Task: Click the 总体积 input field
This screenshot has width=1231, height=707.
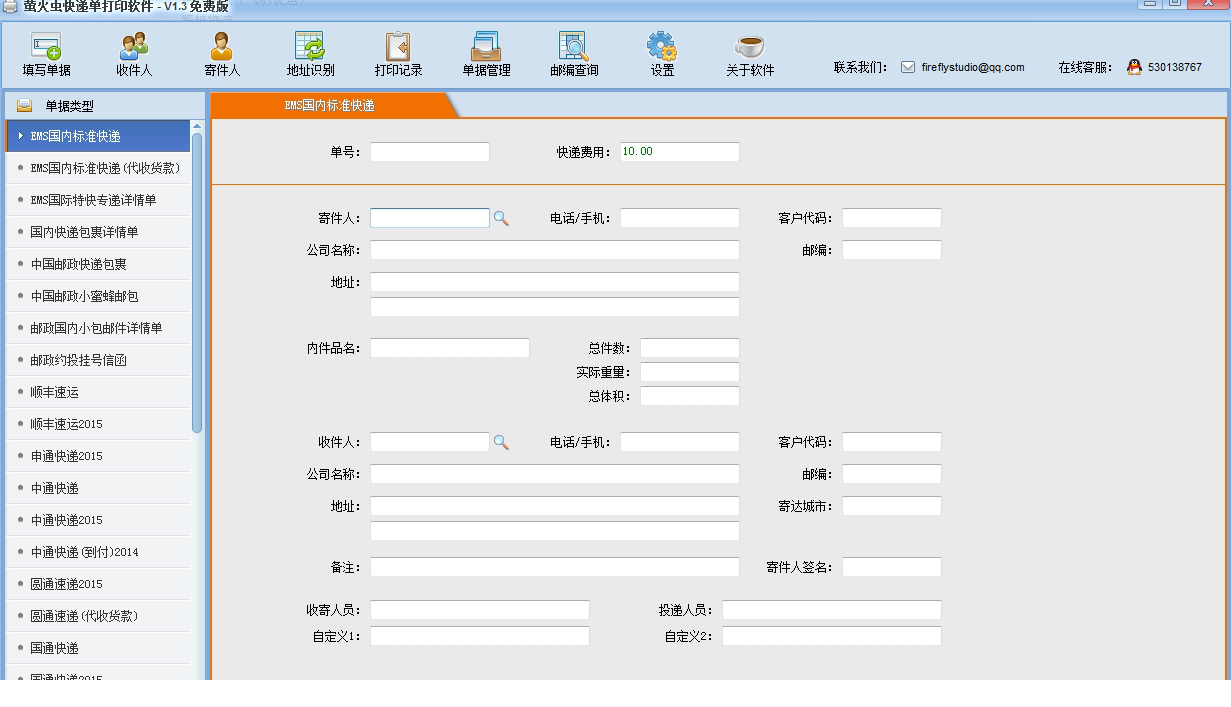Action: point(690,396)
